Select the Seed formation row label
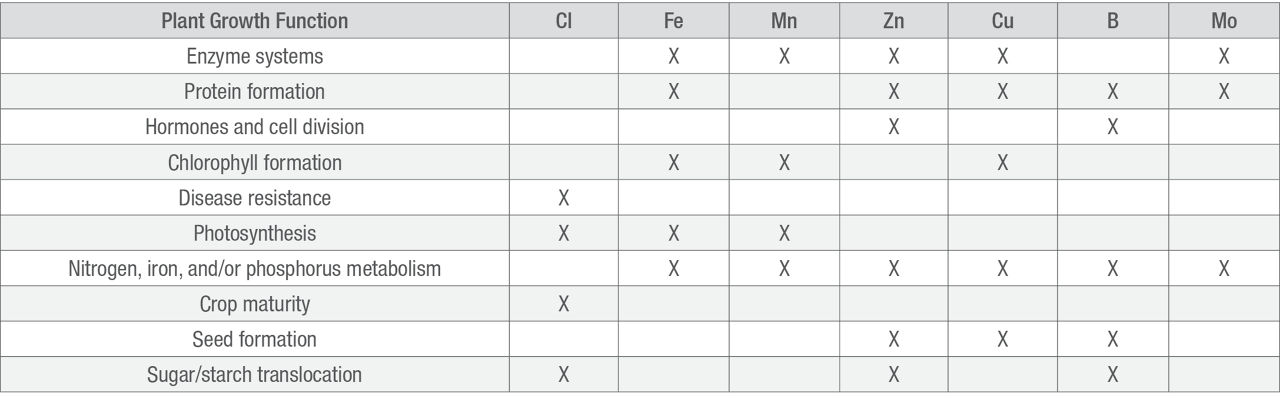Viewport: 1280px width, 401px height. coord(254,339)
